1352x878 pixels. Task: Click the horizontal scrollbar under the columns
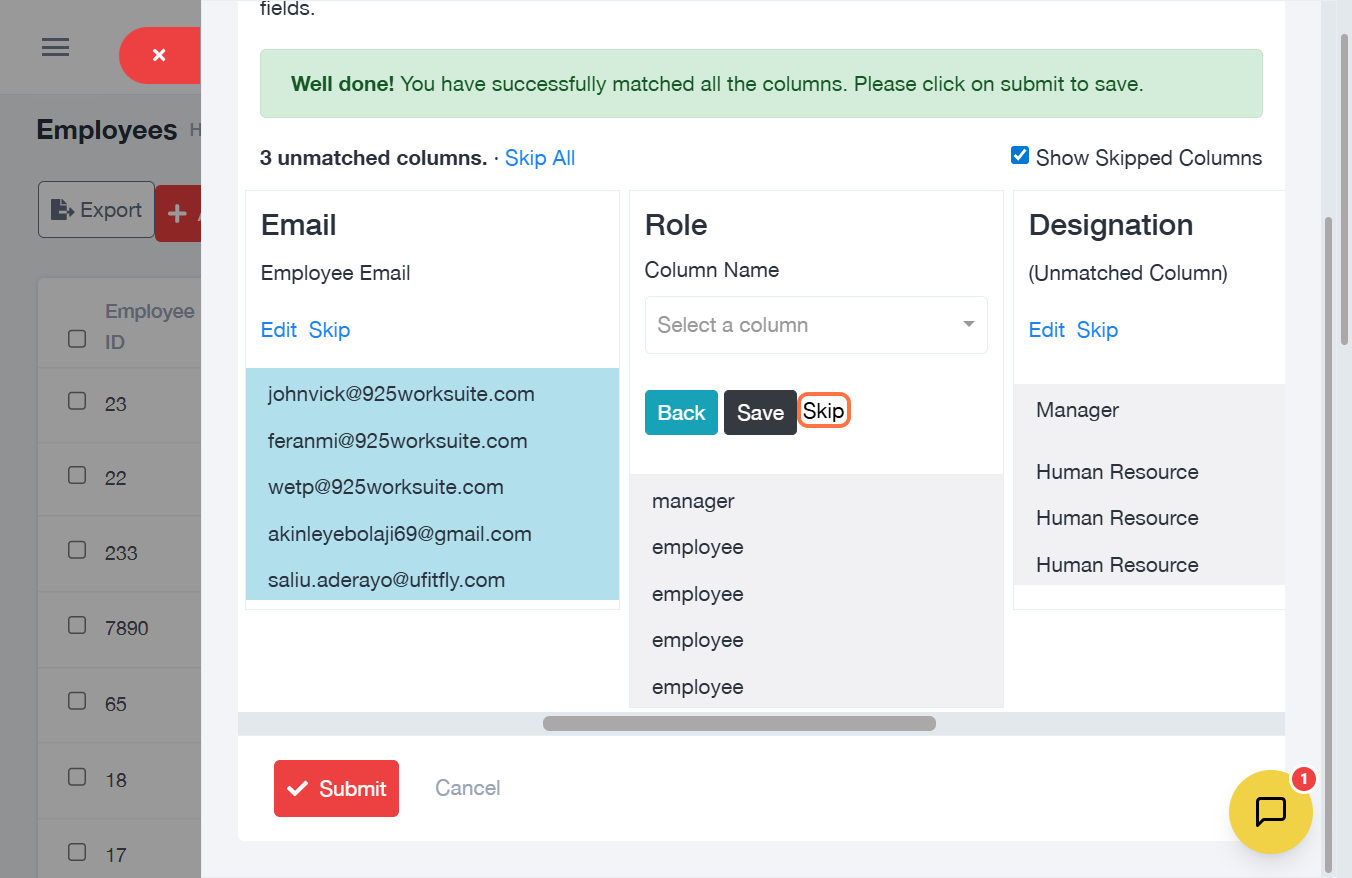tap(739, 723)
